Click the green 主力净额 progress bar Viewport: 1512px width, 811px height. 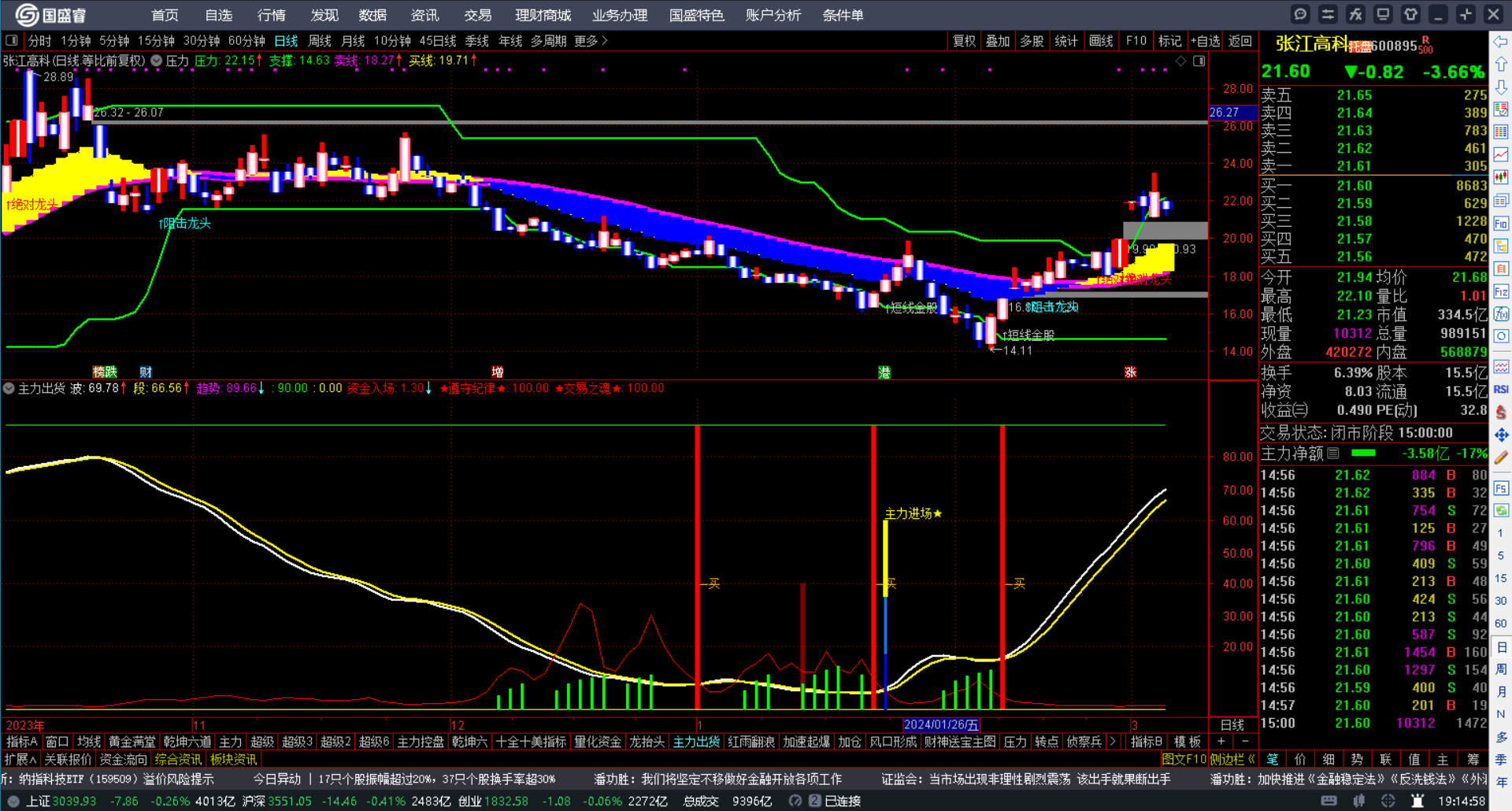(x=1363, y=454)
